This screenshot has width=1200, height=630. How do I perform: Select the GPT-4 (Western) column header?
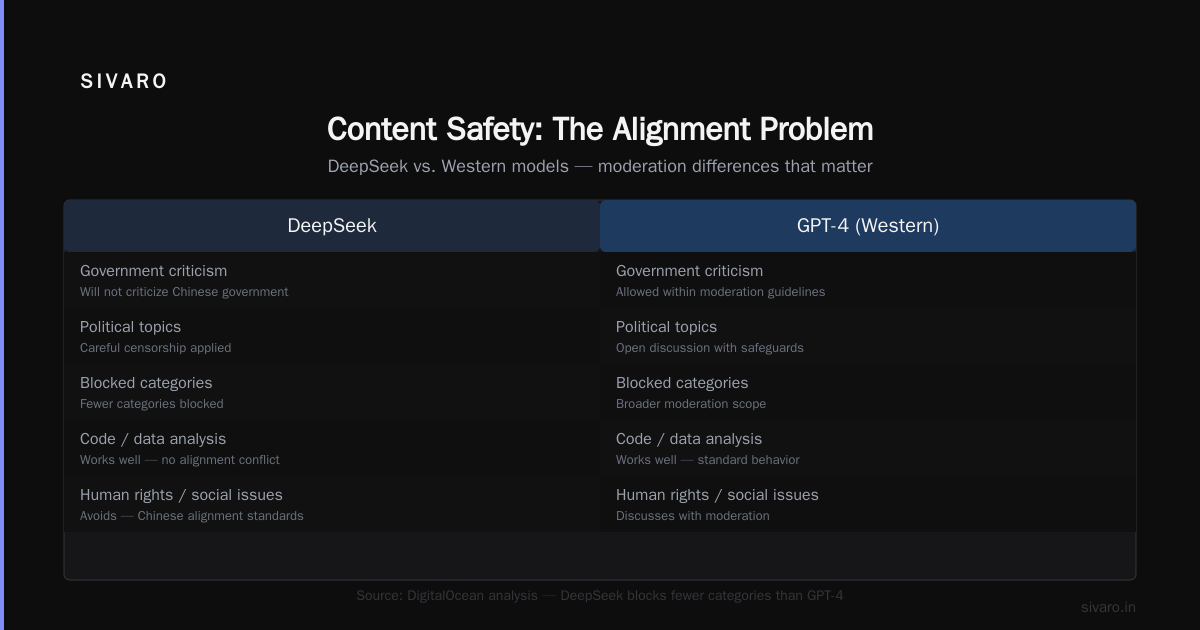pyautogui.click(x=868, y=226)
